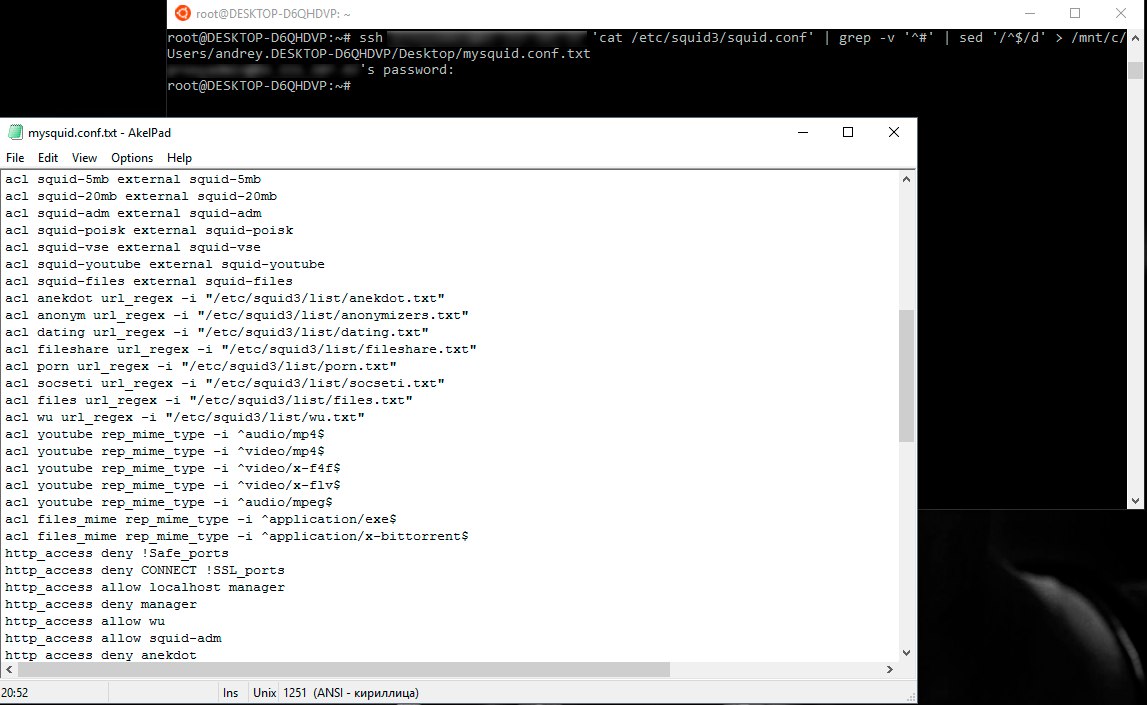Click 'http_access deny anekdot' line
The width and height of the screenshot is (1147, 705).
point(101,655)
